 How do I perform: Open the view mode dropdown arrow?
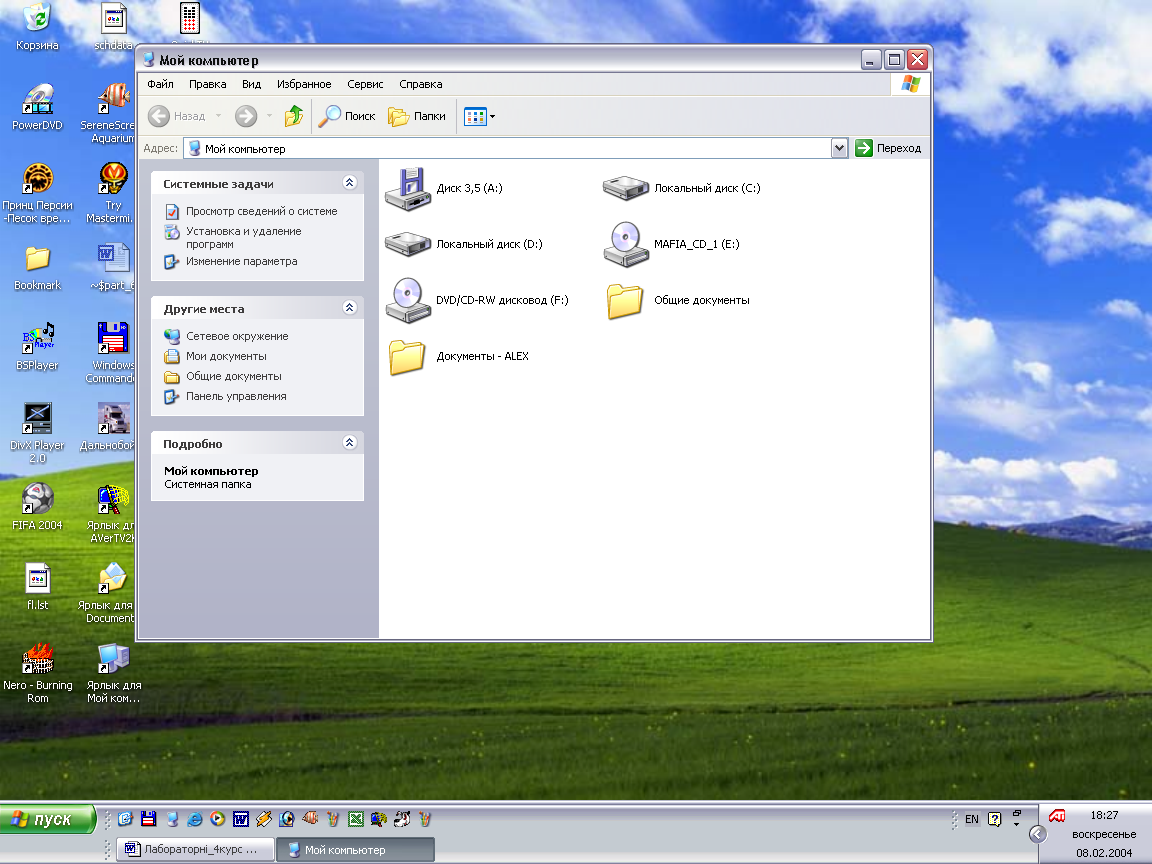point(492,116)
